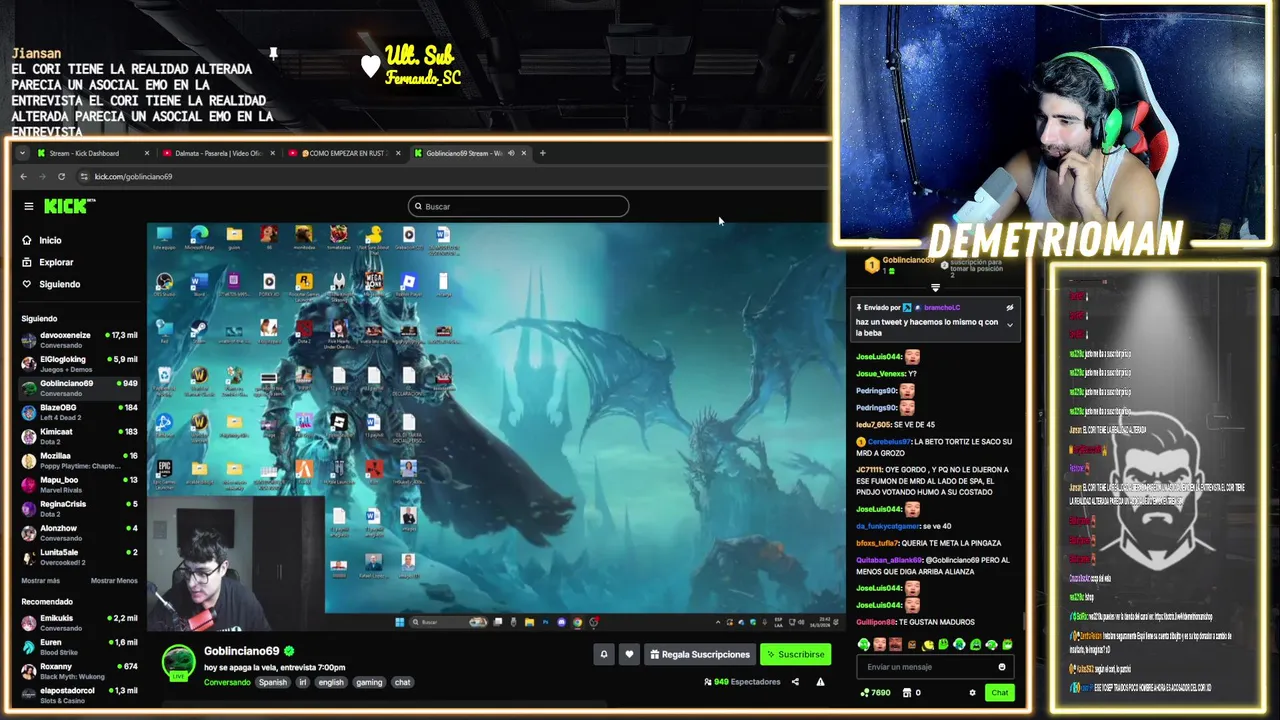Select the irl stream tag
The width and height of the screenshot is (1280, 720).
click(303, 682)
